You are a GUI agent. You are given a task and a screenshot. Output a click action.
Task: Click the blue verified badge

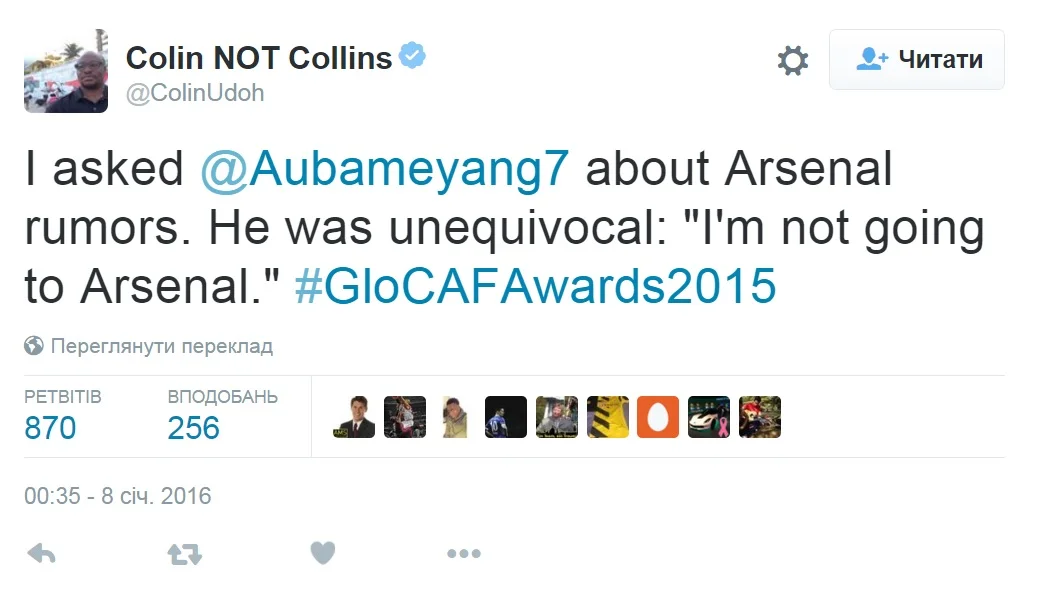(x=412, y=57)
